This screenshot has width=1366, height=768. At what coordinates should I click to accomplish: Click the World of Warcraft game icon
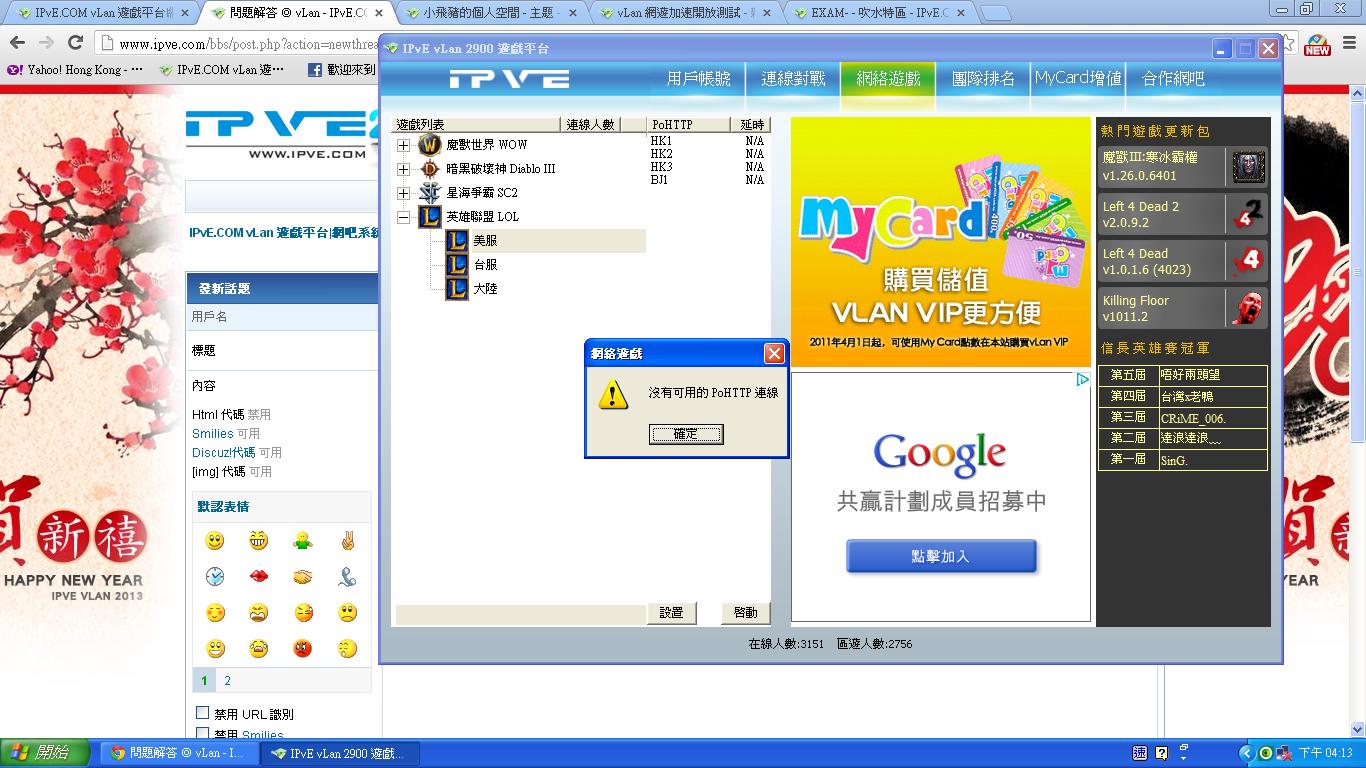(429, 145)
